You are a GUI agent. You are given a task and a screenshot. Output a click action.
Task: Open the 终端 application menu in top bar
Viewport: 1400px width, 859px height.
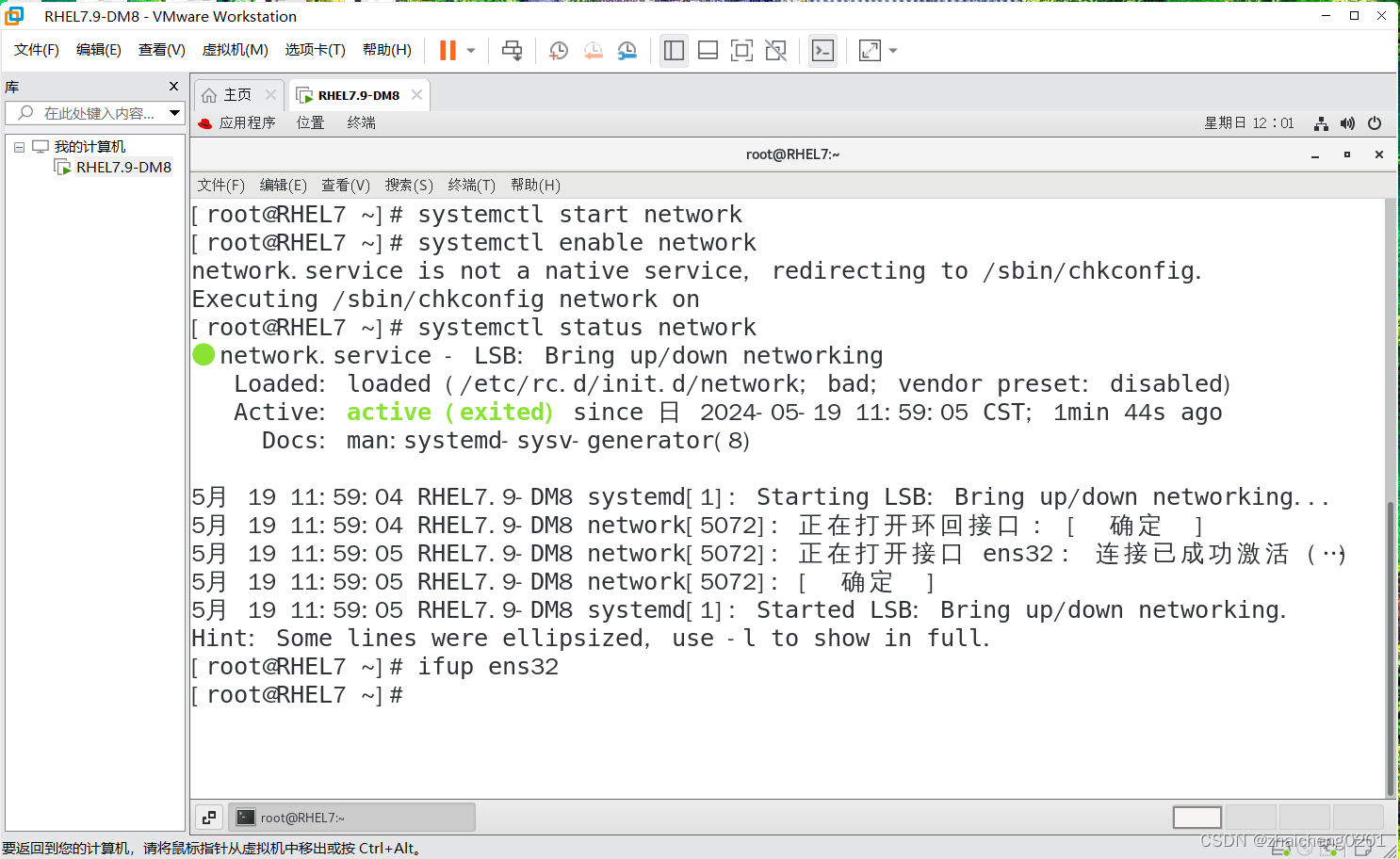pyautogui.click(x=361, y=123)
